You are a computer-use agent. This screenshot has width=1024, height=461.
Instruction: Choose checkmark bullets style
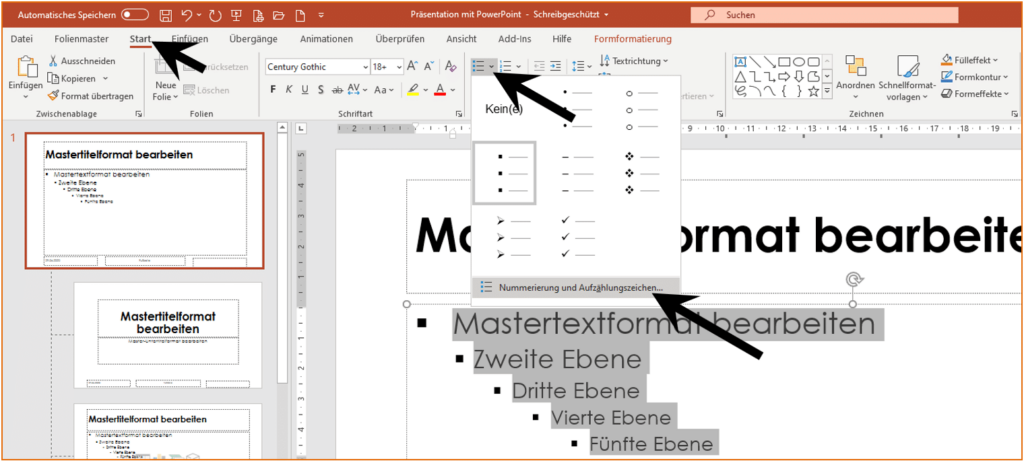577,237
